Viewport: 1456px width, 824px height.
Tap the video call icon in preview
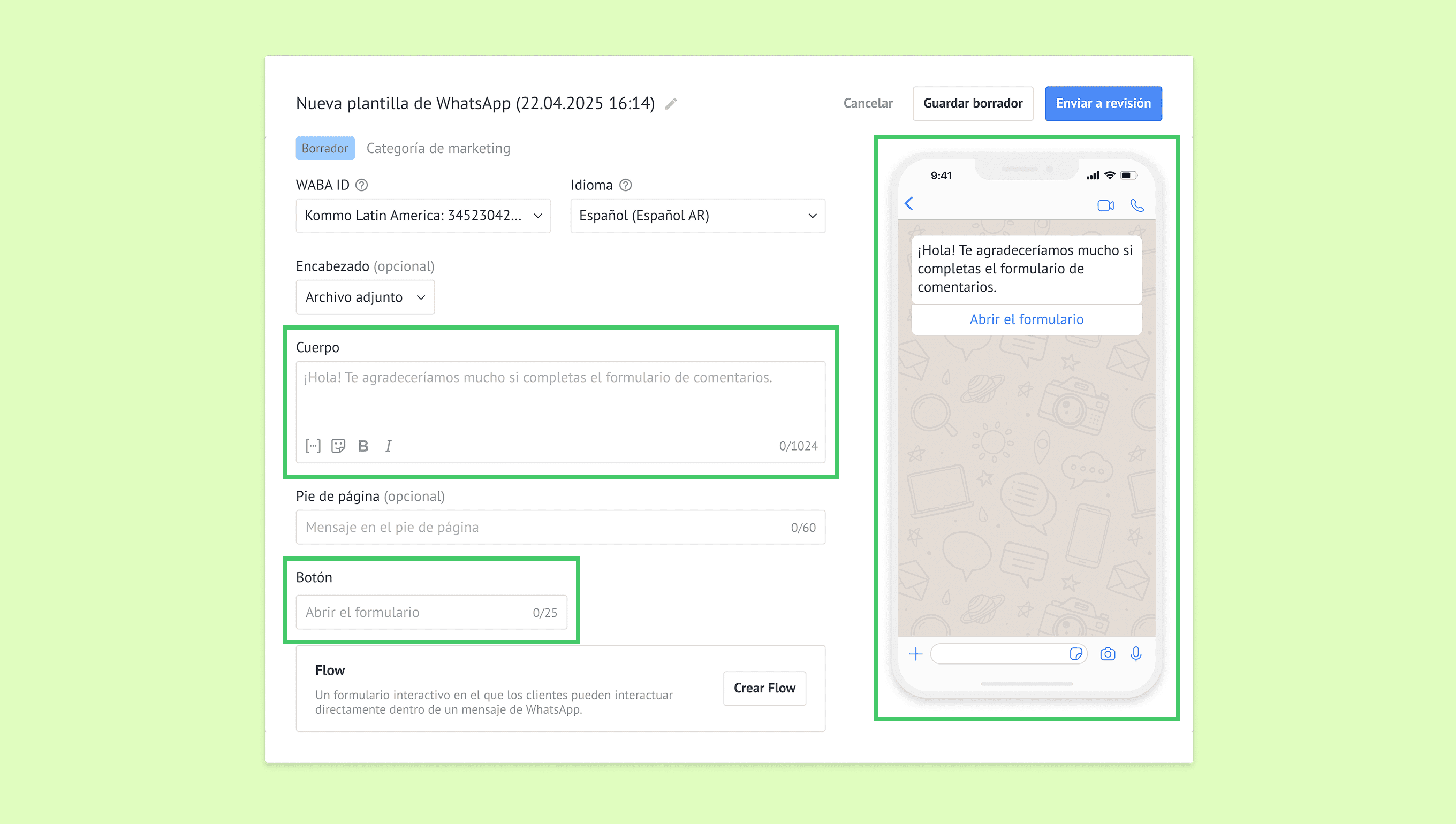click(1105, 205)
